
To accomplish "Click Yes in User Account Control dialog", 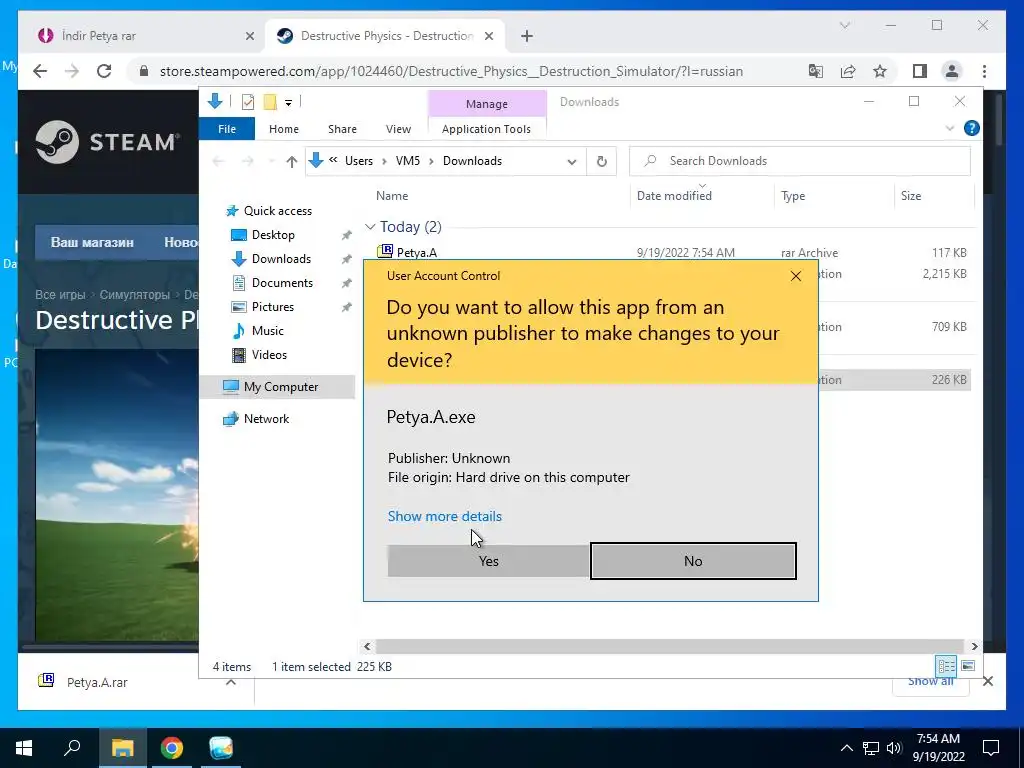I will coord(488,561).
